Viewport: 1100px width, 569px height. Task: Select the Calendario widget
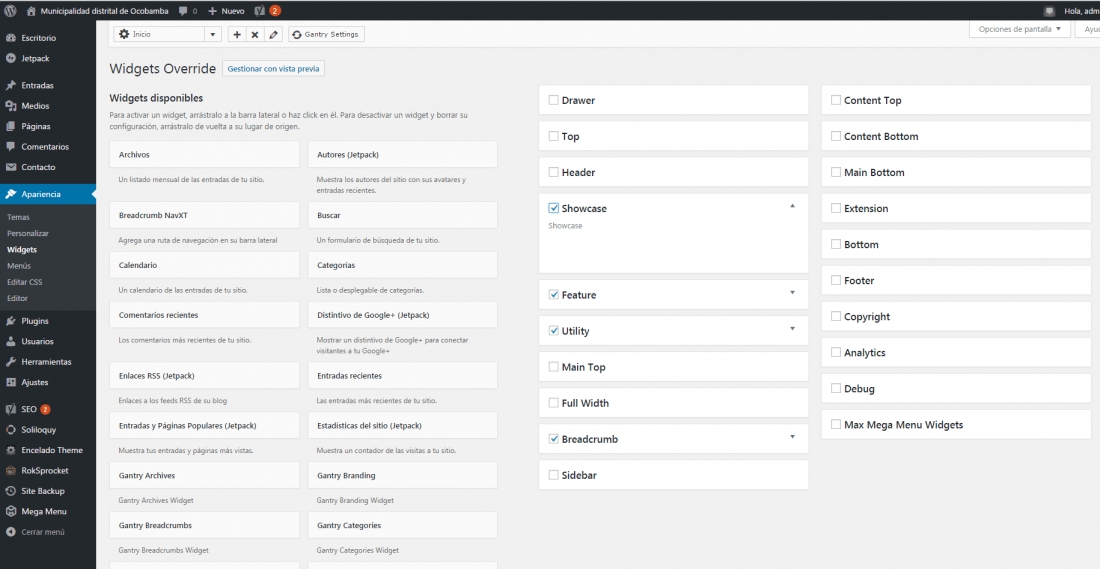204,265
